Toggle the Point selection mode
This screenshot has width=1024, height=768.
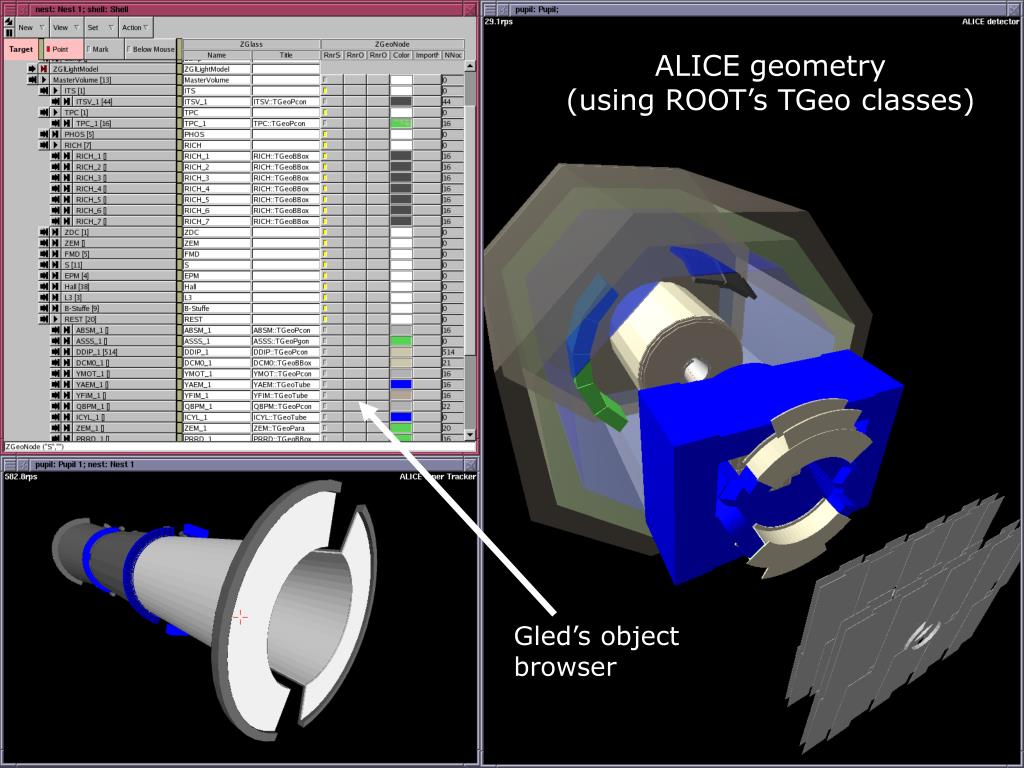pyautogui.click(x=63, y=49)
